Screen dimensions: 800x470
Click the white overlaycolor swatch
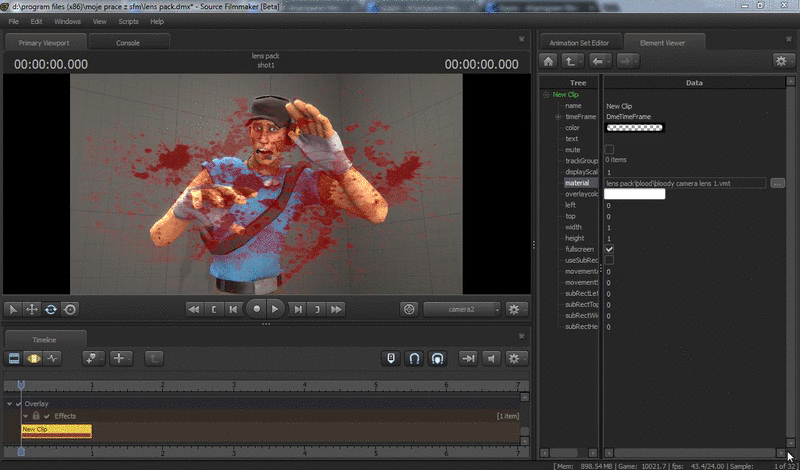tap(635, 194)
